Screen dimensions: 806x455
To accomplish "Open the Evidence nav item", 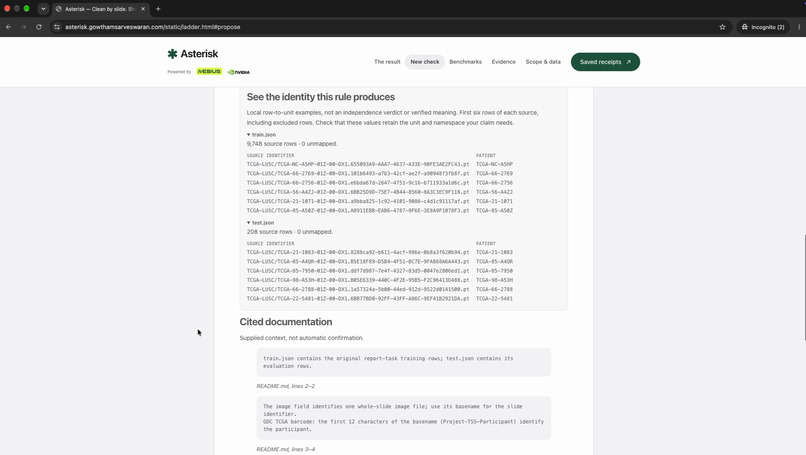I will point(503,62).
